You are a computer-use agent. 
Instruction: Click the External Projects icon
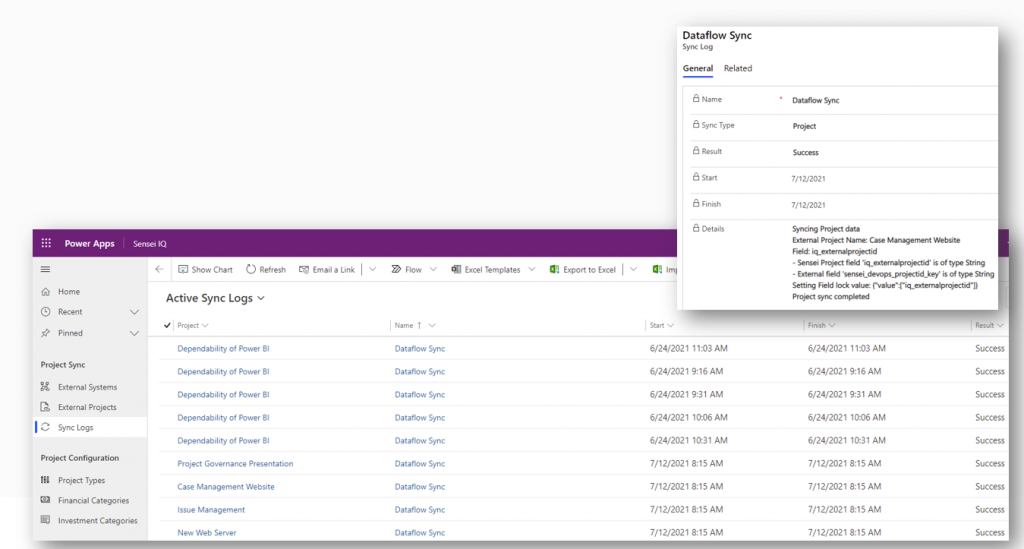[x=45, y=407]
